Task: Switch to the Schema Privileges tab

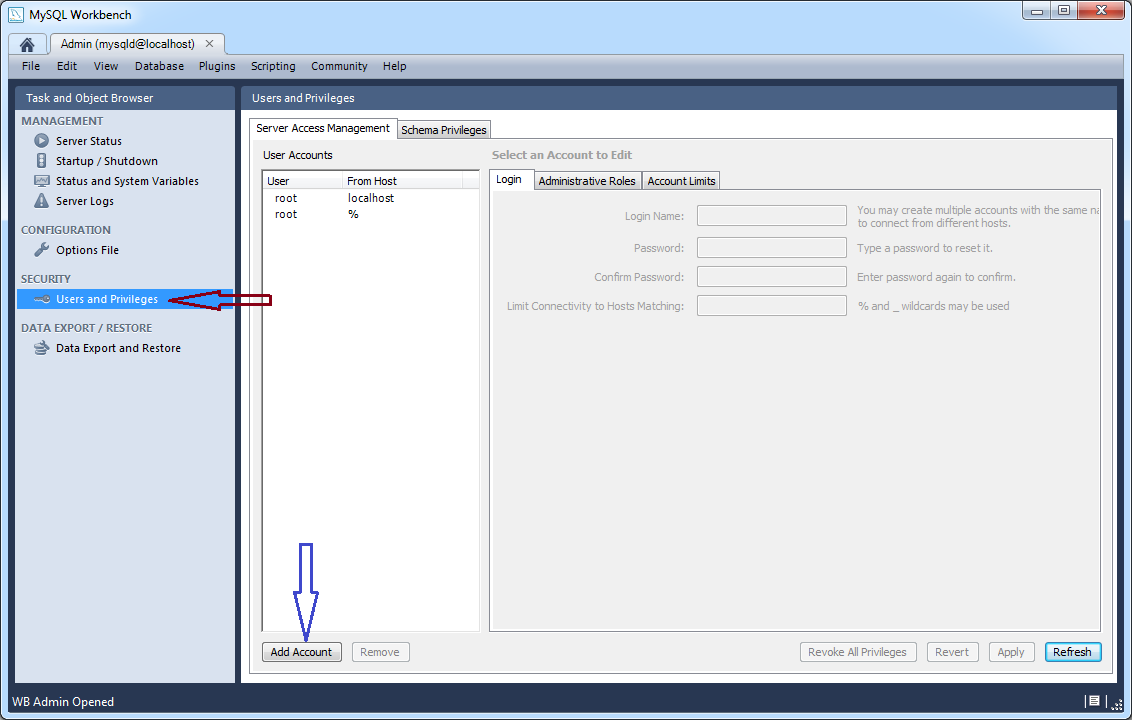Action: tap(444, 129)
